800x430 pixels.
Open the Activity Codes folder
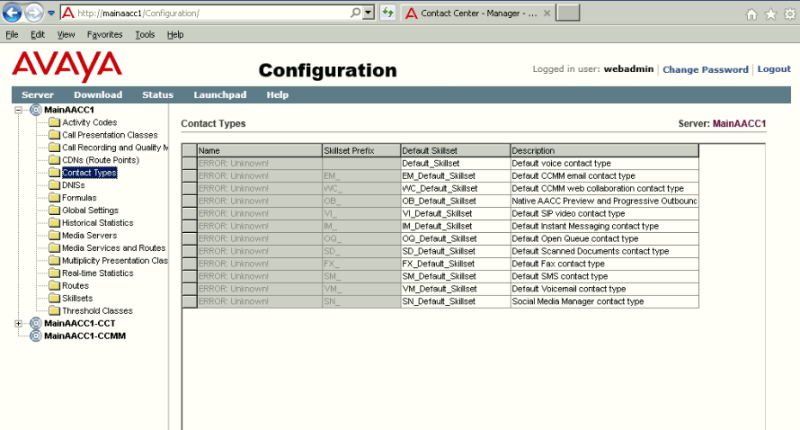coord(89,122)
